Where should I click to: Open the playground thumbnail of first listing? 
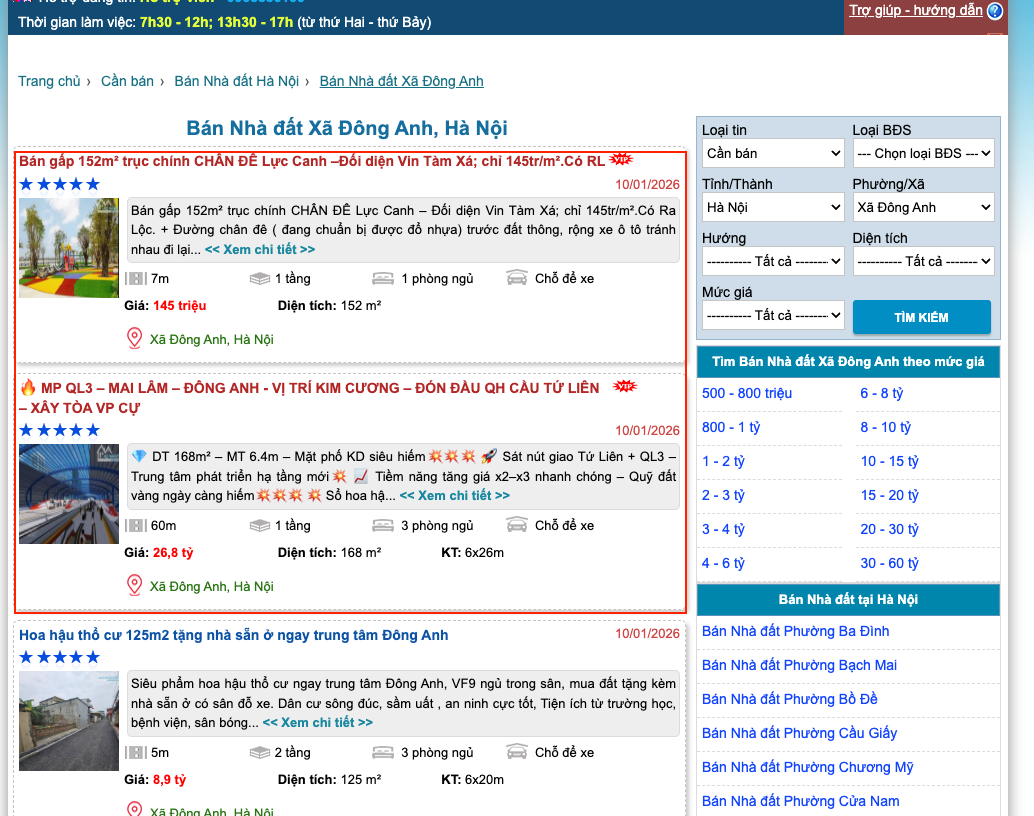click(x=69, y=248)
